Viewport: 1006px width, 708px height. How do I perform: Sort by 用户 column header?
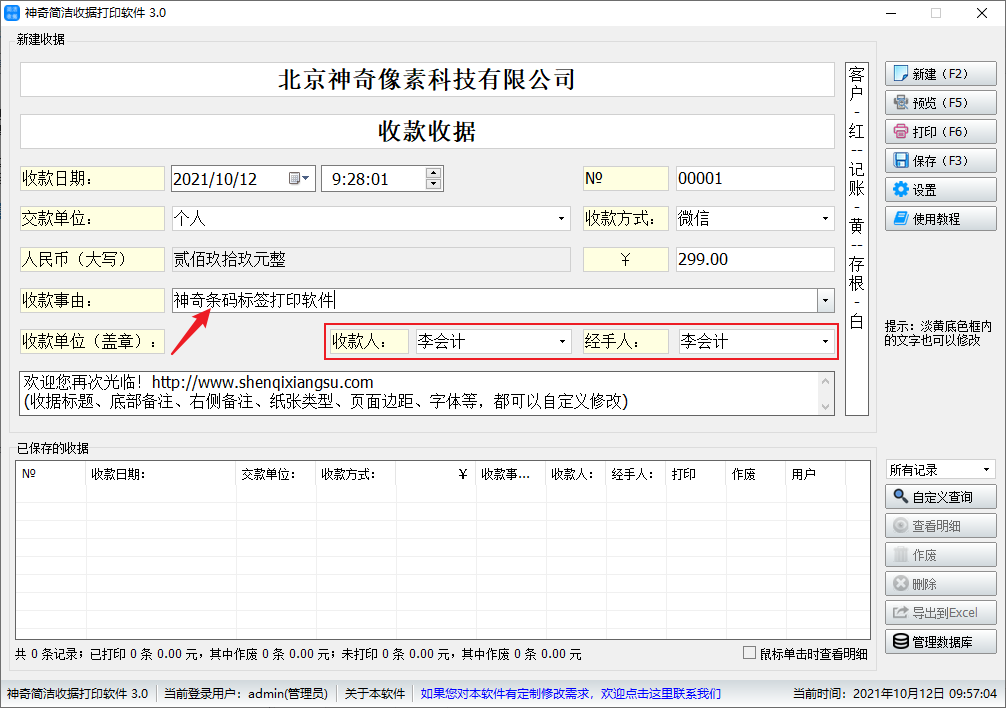(x=815, y=474)
